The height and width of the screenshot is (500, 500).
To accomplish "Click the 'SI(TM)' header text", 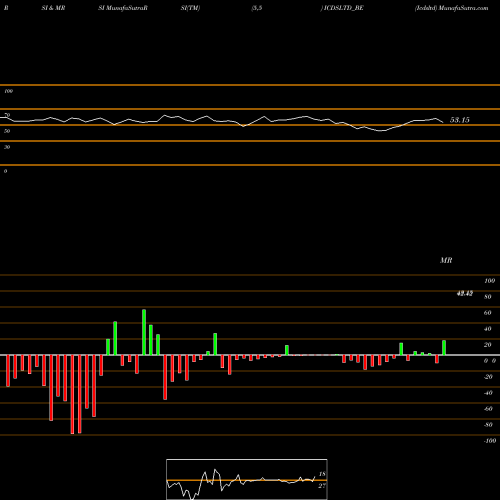I will tap(190, 8).
